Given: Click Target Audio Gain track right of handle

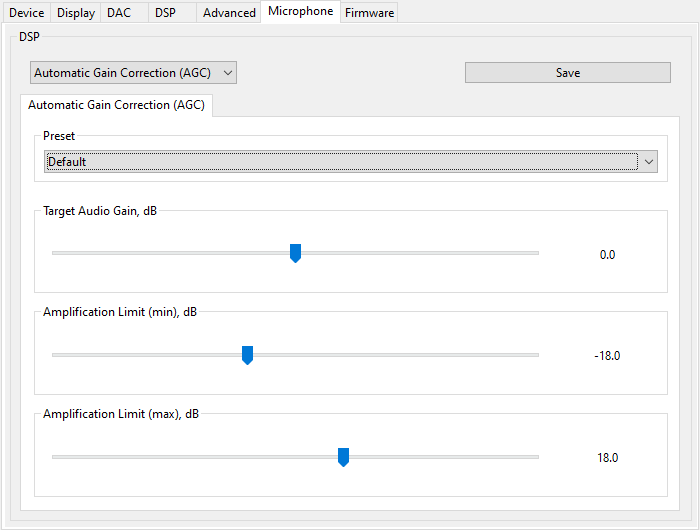Looking at the screenshot, I should 420,253.
